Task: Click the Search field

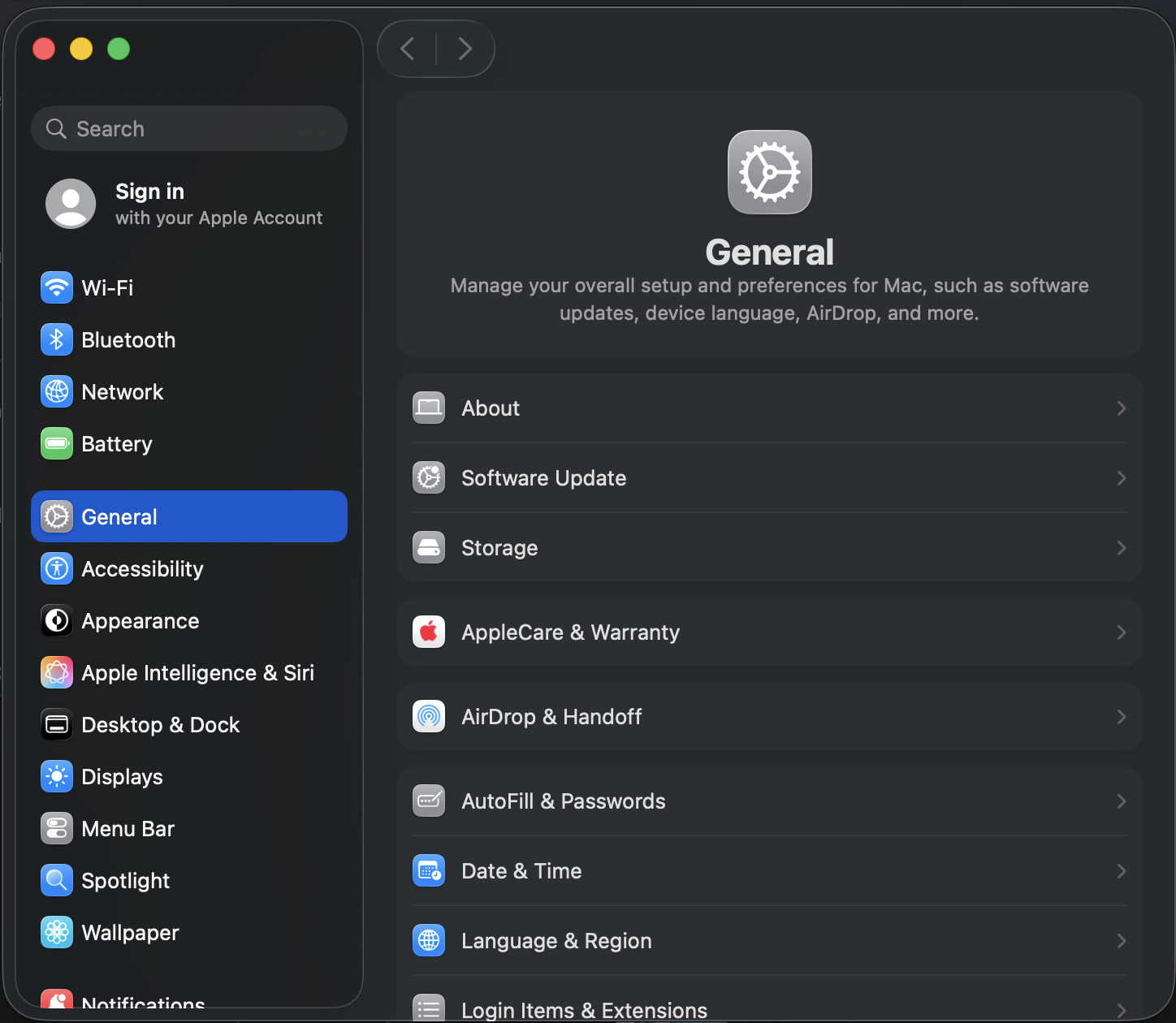Action: 189,128
